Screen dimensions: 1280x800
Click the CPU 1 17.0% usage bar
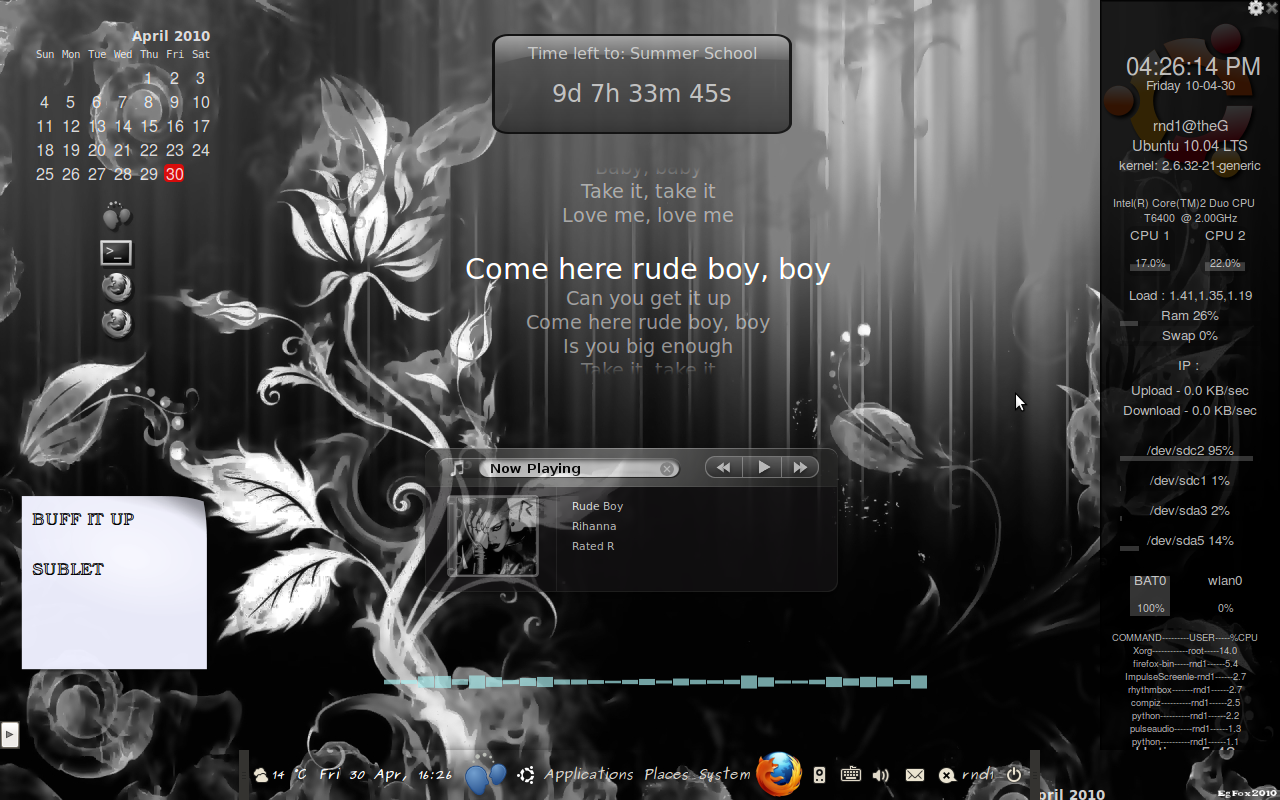pos(1150,264)
